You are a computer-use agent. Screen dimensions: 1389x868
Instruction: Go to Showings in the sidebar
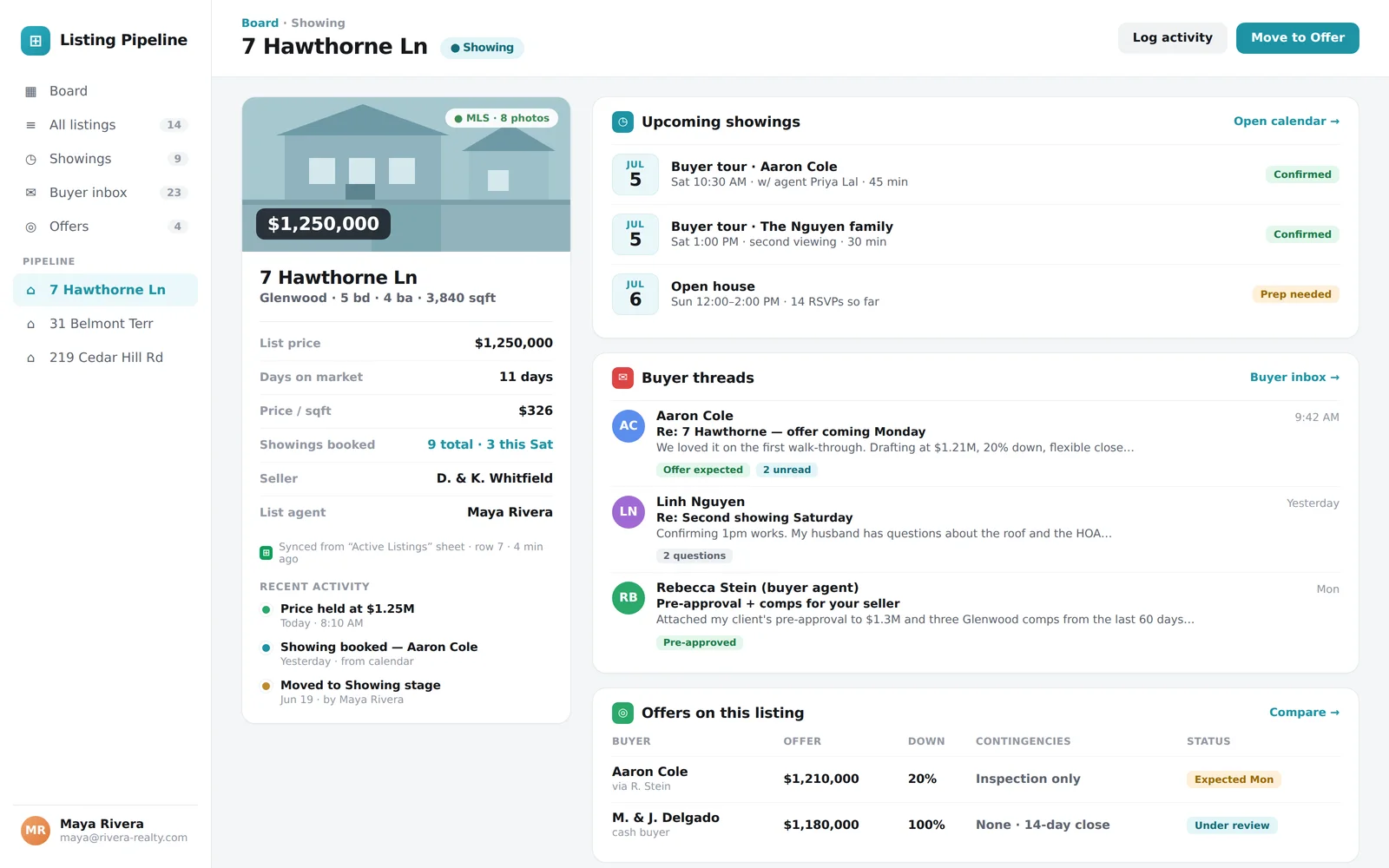coord(105,159)
